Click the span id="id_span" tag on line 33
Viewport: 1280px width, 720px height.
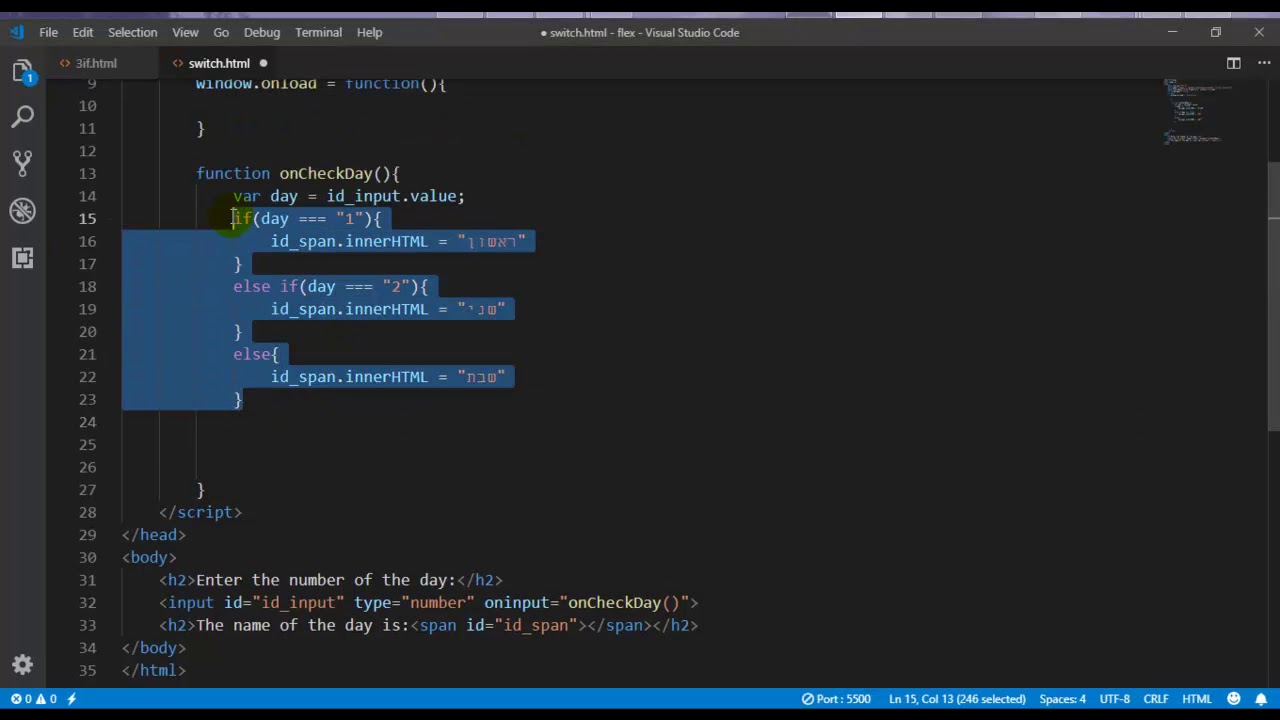click(499, 625)
